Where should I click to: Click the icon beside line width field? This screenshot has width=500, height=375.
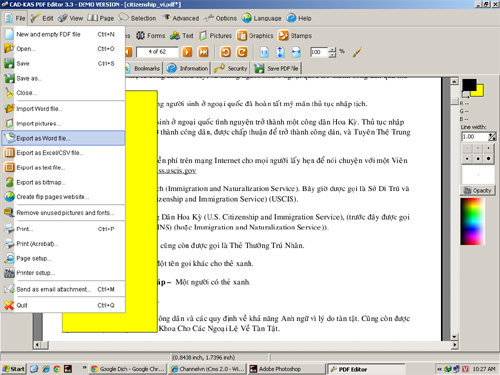click(492, 136)
